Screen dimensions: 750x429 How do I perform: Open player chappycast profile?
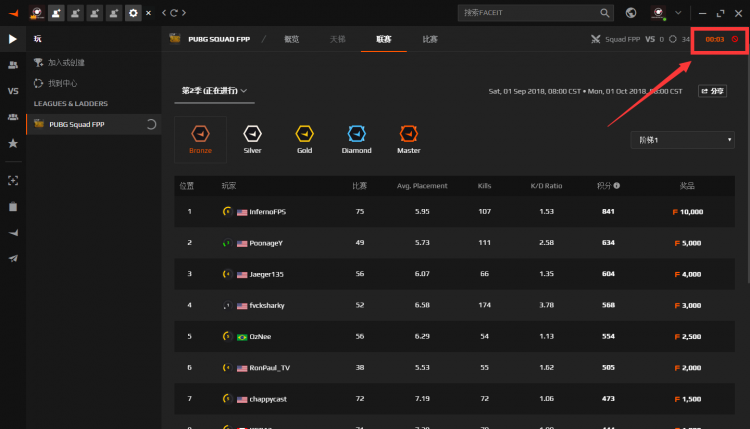click(268, 399)
